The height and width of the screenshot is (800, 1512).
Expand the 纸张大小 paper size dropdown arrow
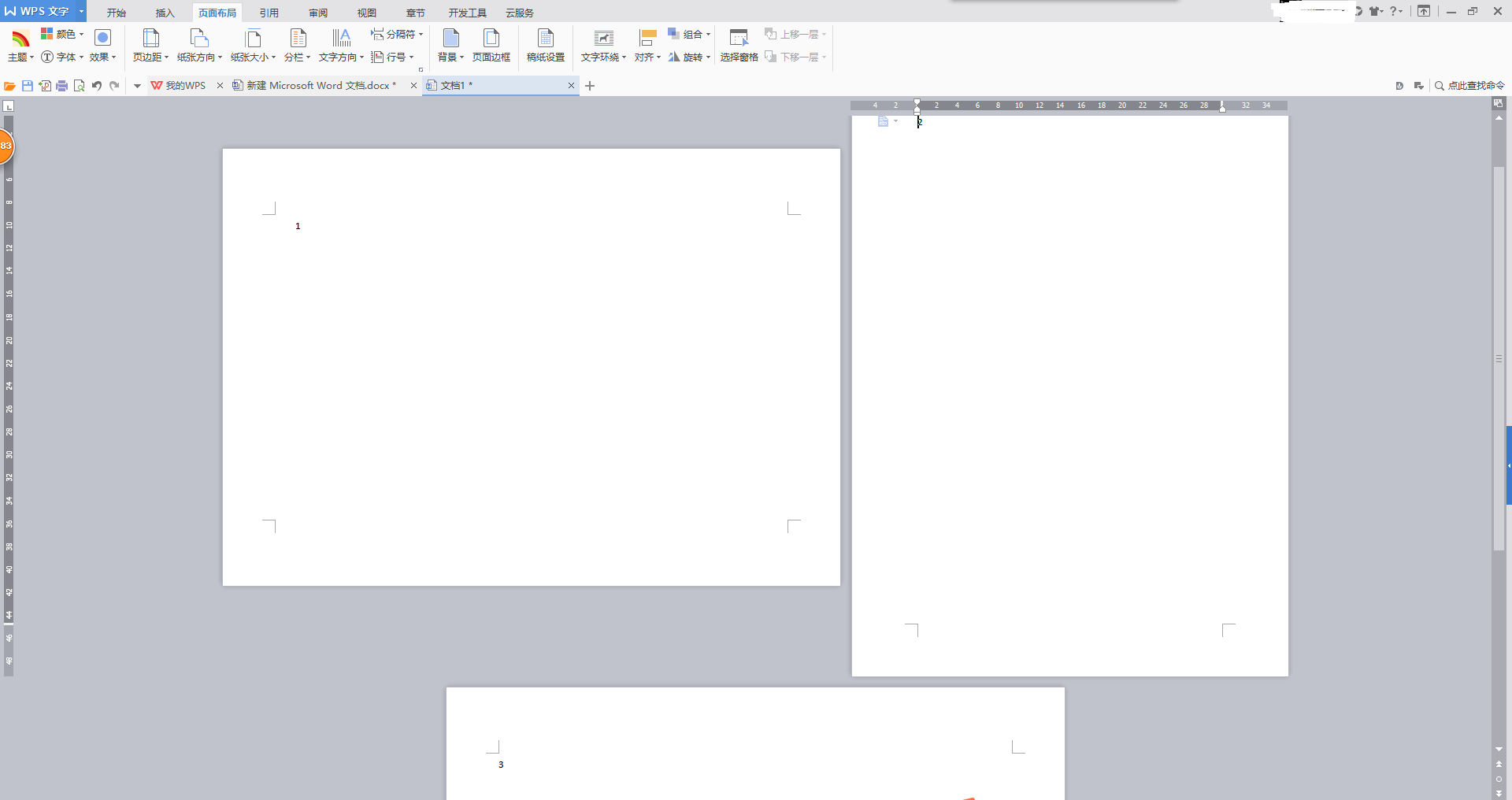273,57
